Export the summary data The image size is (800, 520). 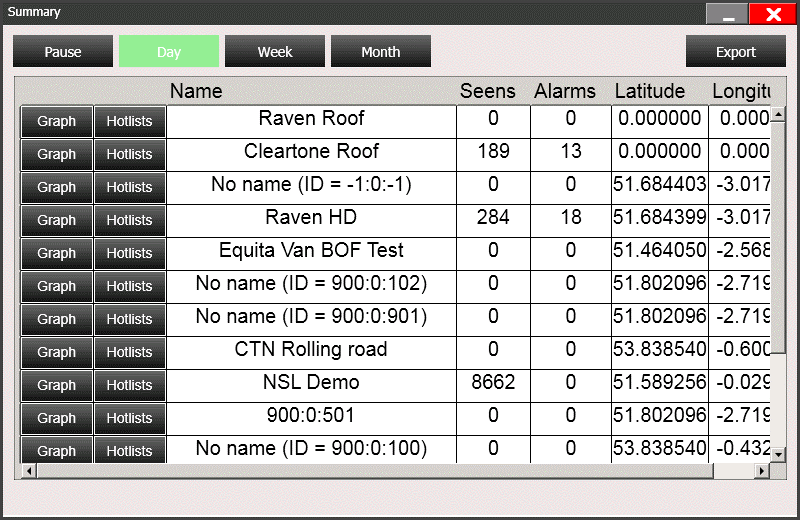736,52
